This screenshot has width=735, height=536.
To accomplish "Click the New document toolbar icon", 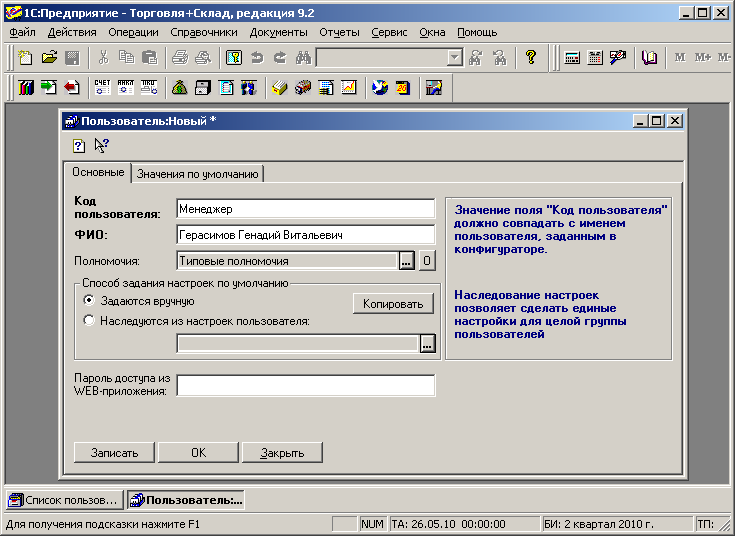I will pos(25,58).
